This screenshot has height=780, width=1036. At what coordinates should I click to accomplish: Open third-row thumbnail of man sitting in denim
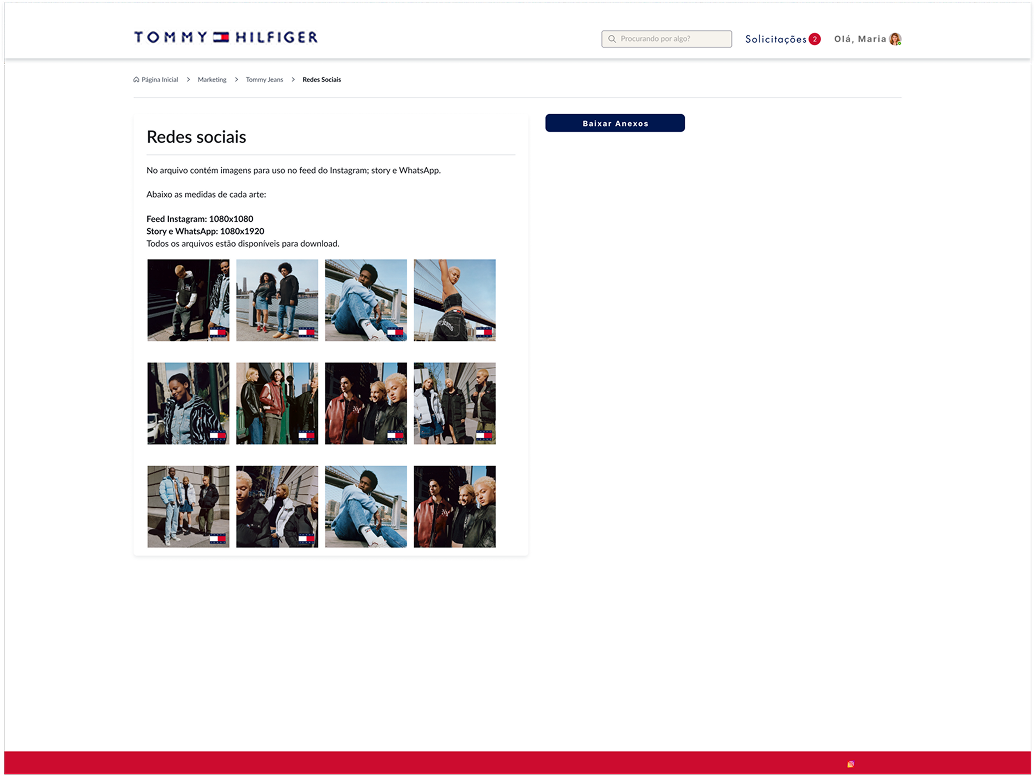tap(366, 507)
